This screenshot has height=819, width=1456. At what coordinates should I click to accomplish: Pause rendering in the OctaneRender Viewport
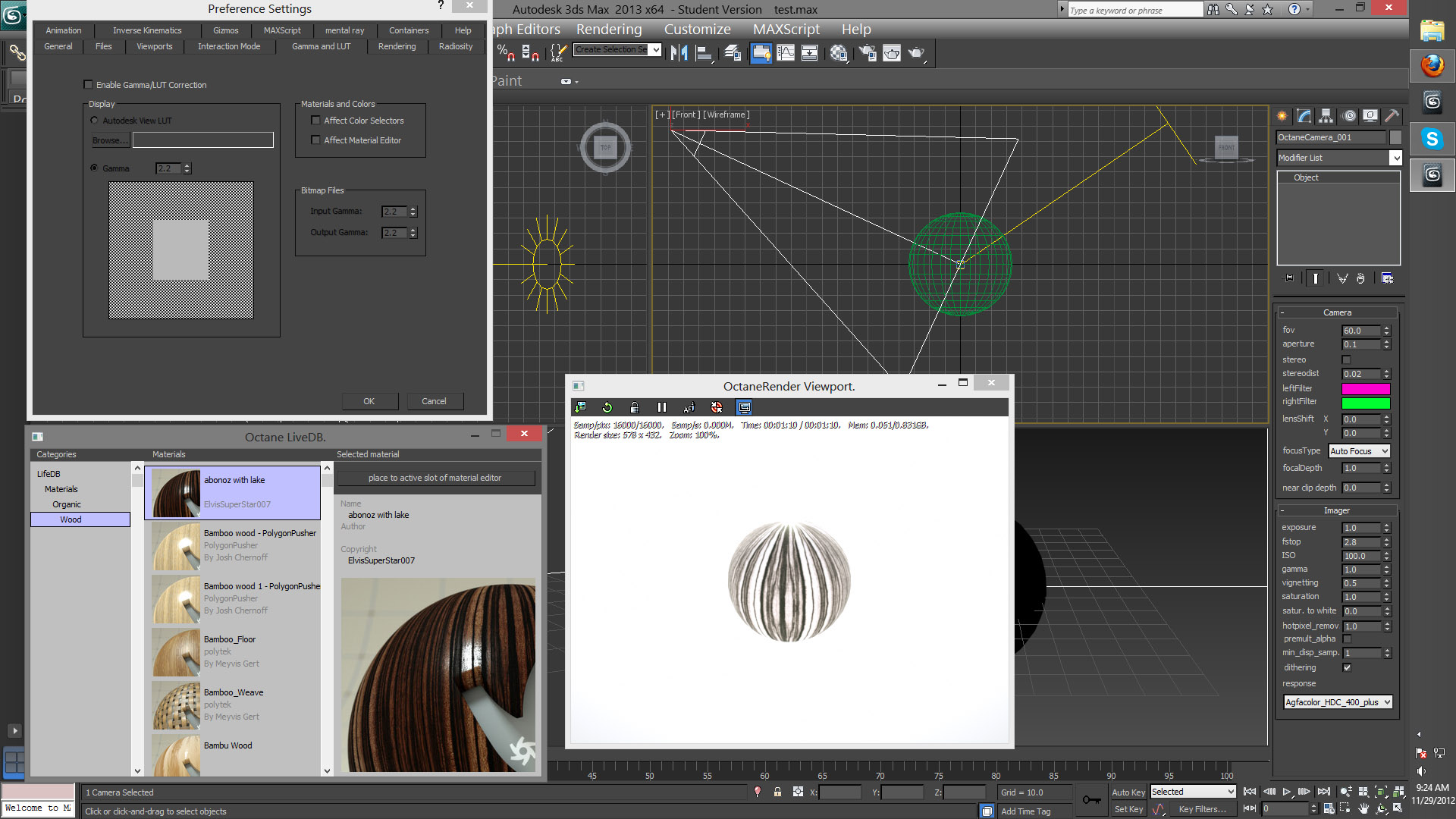click(661, 407)
